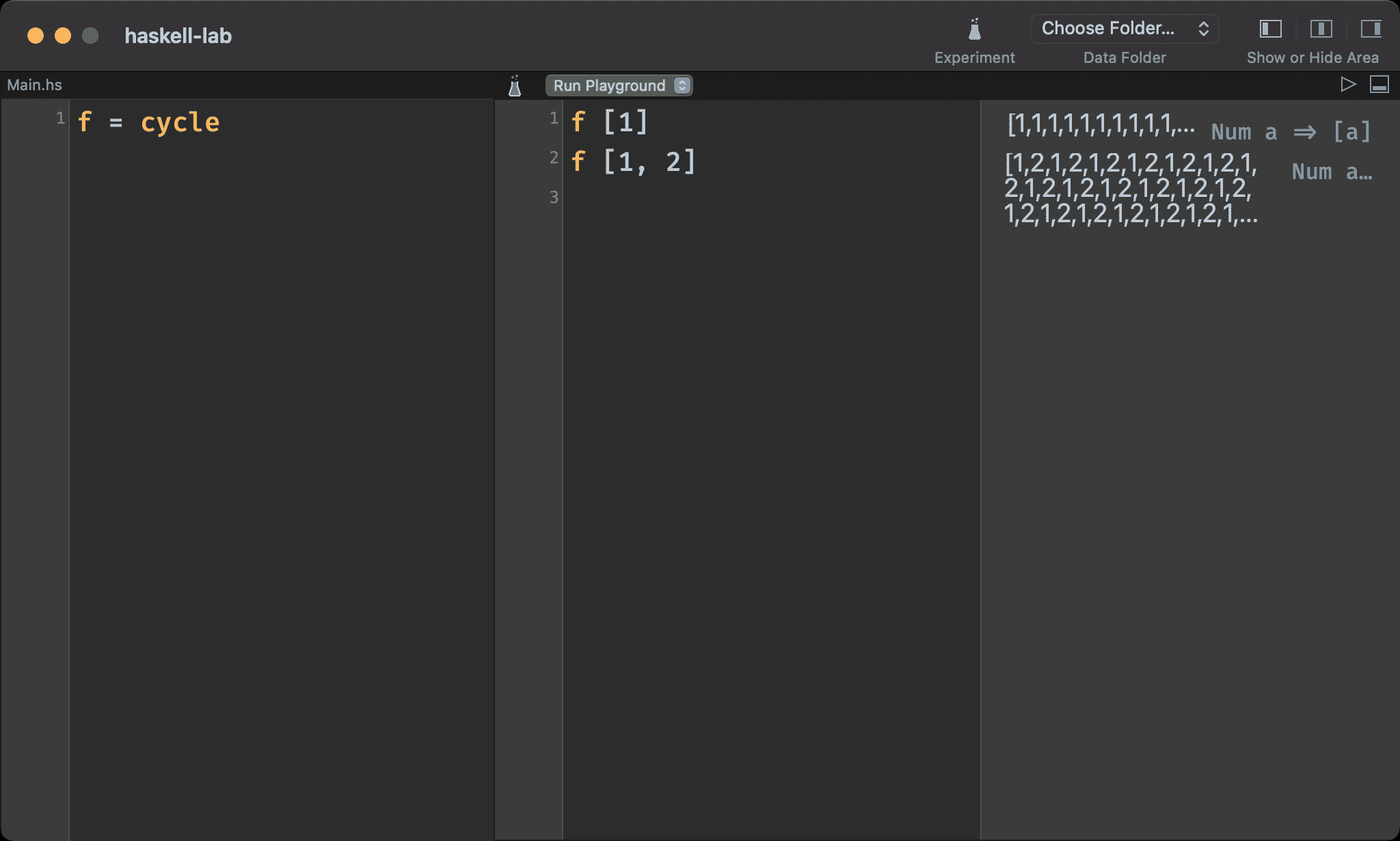This screenshot has width=1400, height=841.
Task: Click the Experiment flask icon
Action: (x=975, y=31)
